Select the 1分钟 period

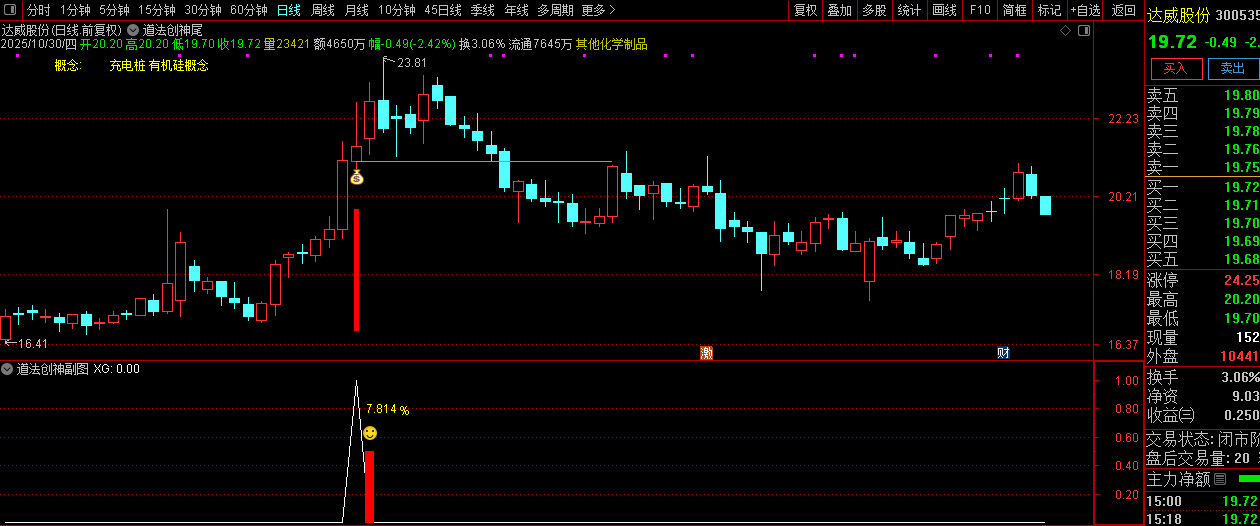coord(75,10)
